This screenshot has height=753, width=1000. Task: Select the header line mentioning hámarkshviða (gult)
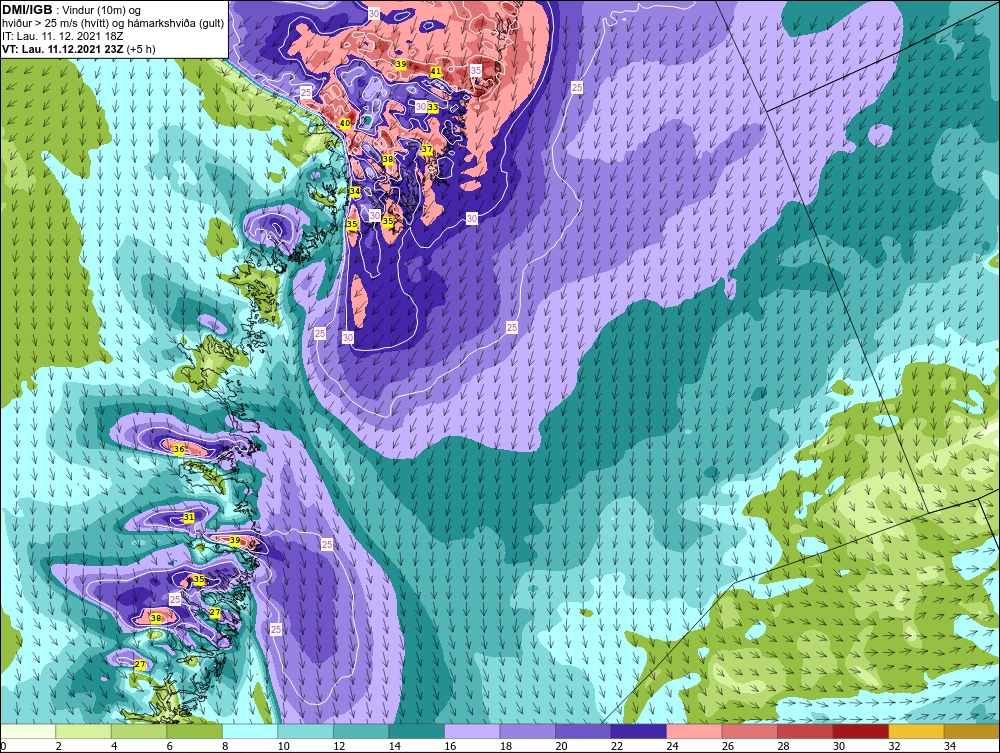pyautogui.click(x=114, y=23)
